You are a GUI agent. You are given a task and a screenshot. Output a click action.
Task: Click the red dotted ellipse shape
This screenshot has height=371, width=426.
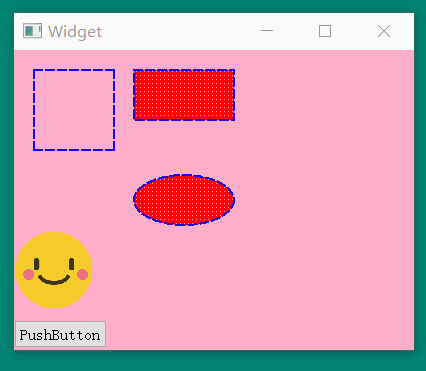184,200
